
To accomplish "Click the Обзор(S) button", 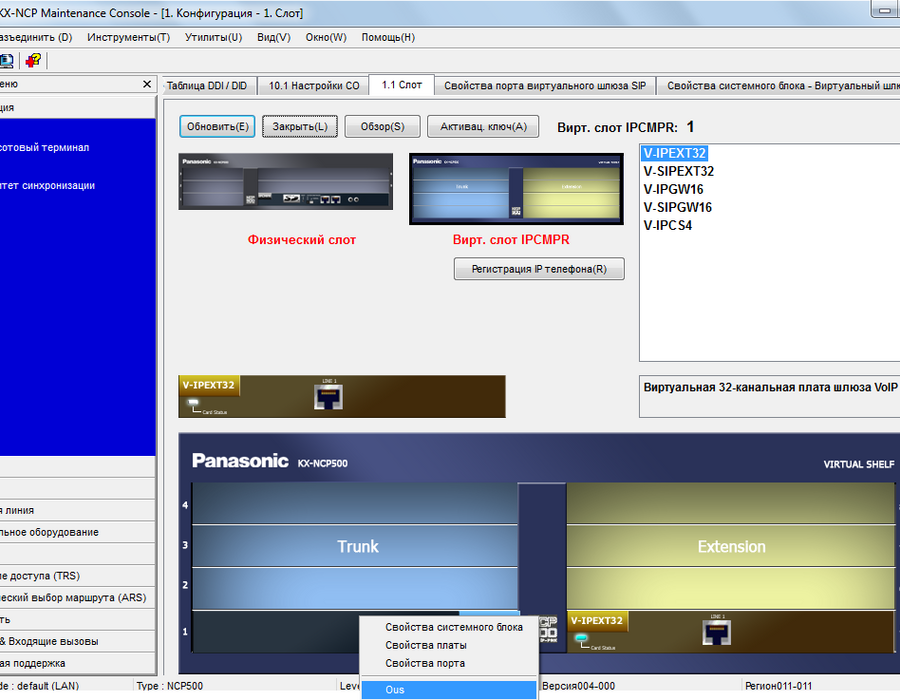I will click(x=382, y=126).
